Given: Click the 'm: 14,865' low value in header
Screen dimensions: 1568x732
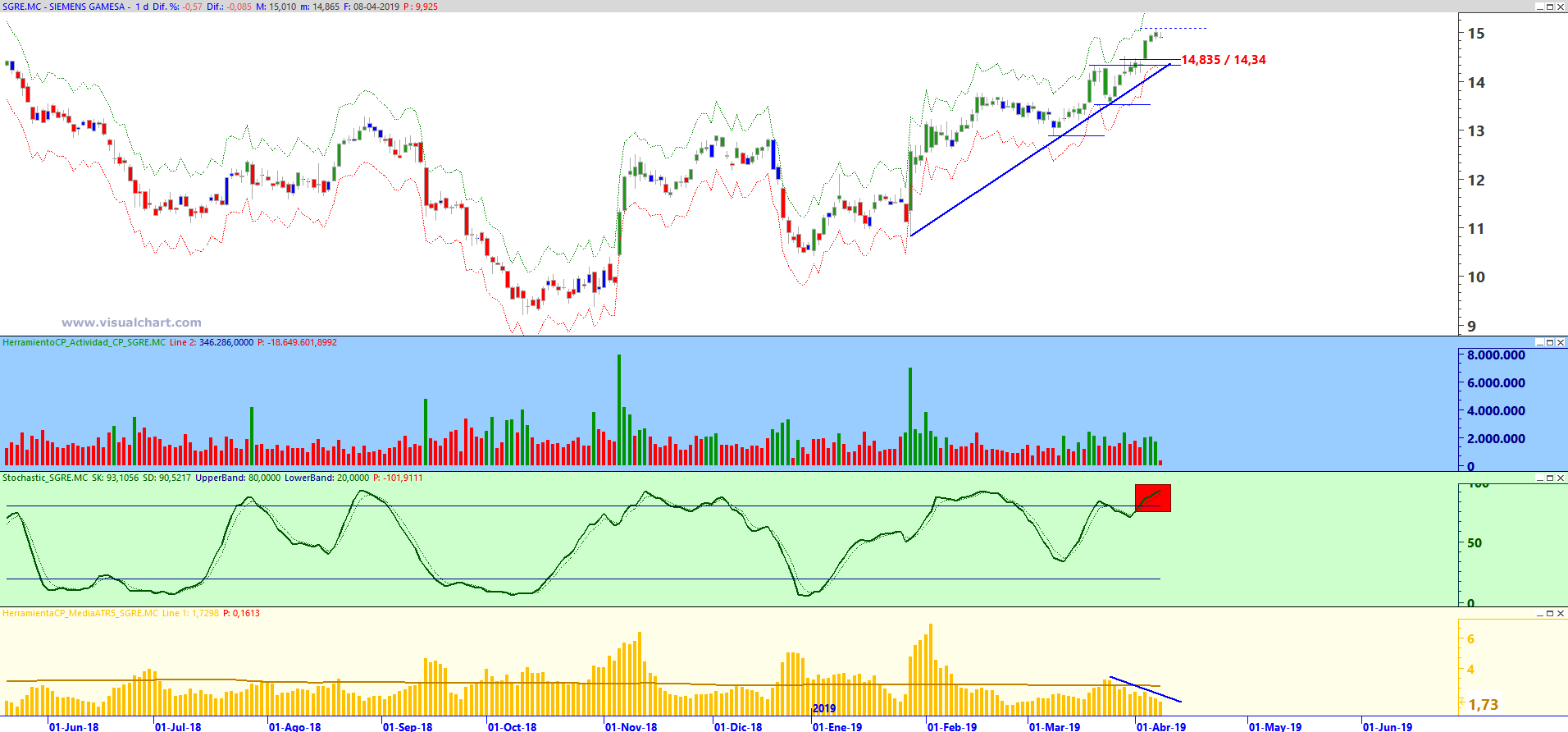Looking at the screenshot, I should [x=320, y=7].
